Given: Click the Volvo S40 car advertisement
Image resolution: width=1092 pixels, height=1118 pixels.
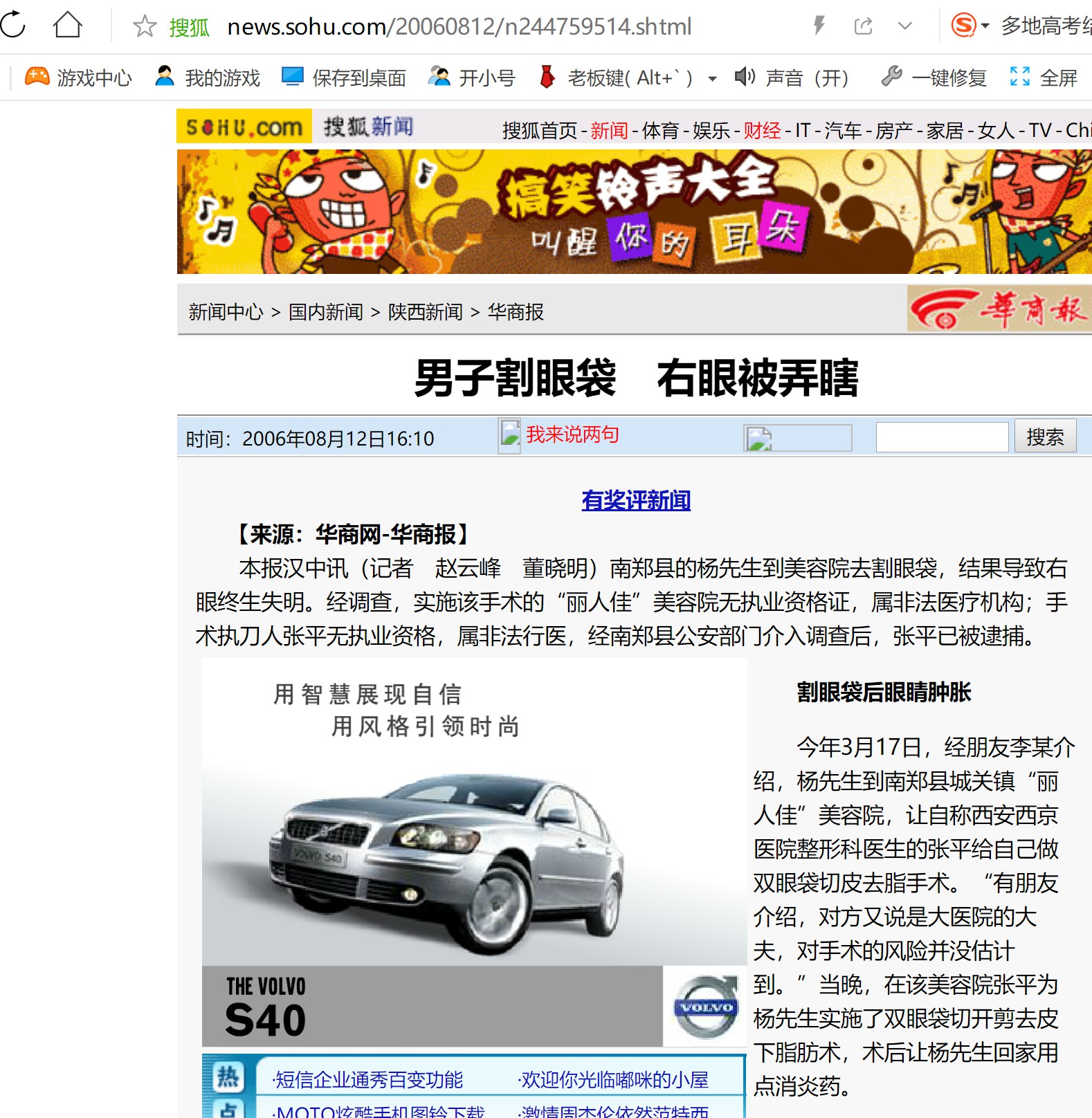Looking at the screenshot, I should (474, 852).
